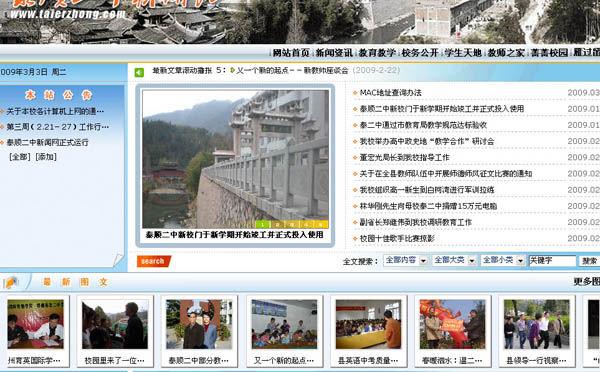Click the 最新图文 section heading
Image resolution: width=600 pixels, height=372 pixels.
click(75, 282)
